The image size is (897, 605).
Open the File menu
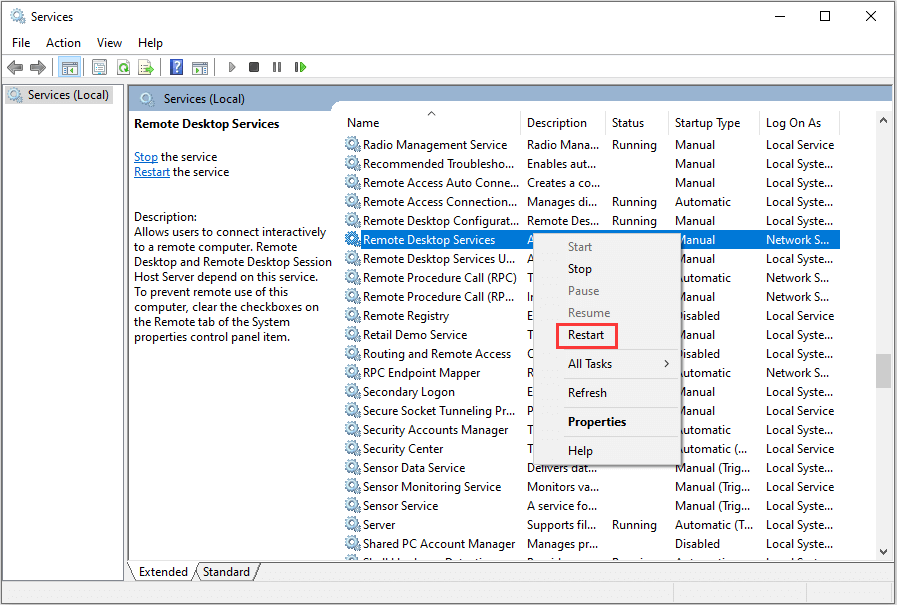21,43
